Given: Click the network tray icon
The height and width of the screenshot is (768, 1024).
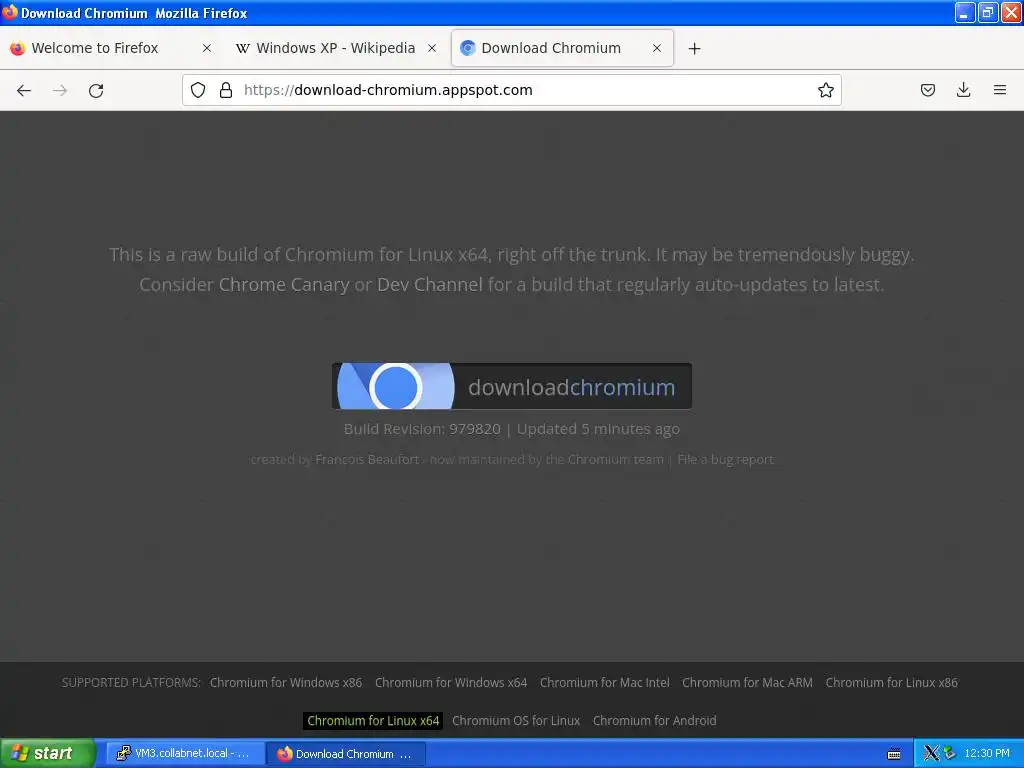Looking at the screenshot, I should 950,753.
